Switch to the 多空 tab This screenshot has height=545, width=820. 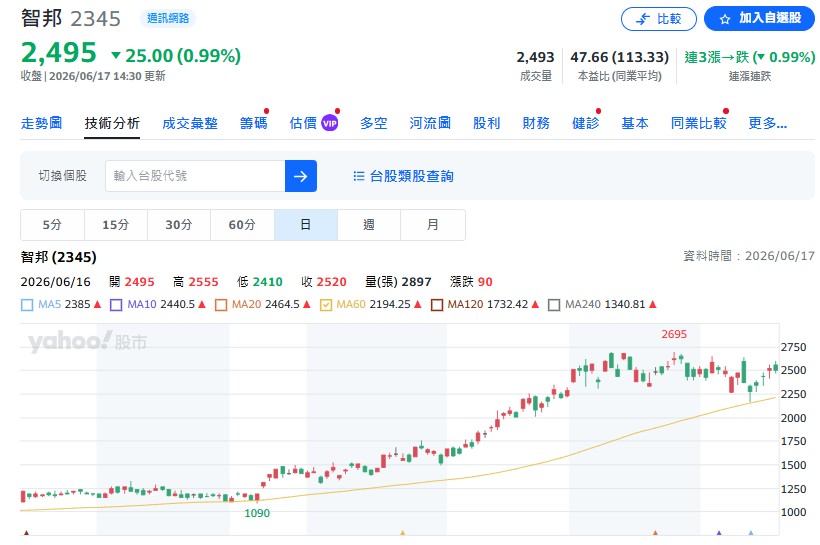pos(373,123)
